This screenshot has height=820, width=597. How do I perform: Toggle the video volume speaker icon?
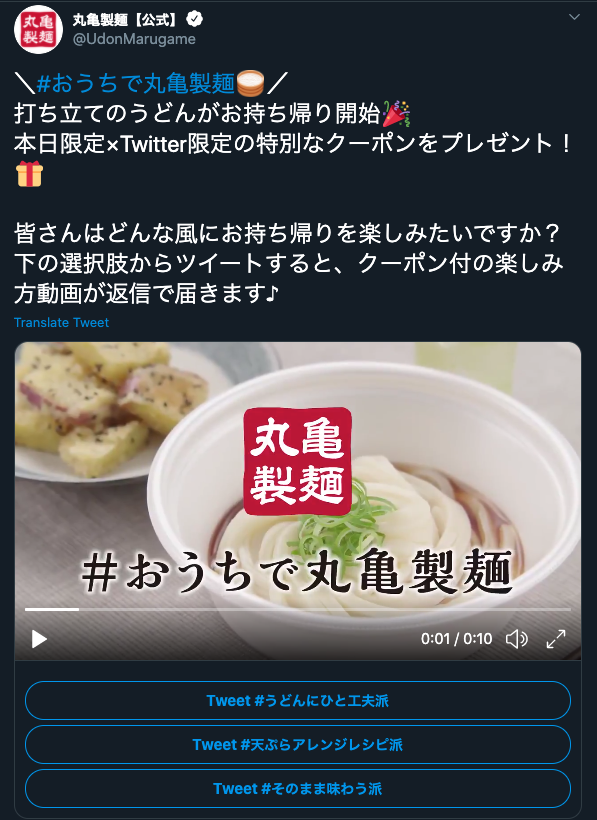pos(516,639)
